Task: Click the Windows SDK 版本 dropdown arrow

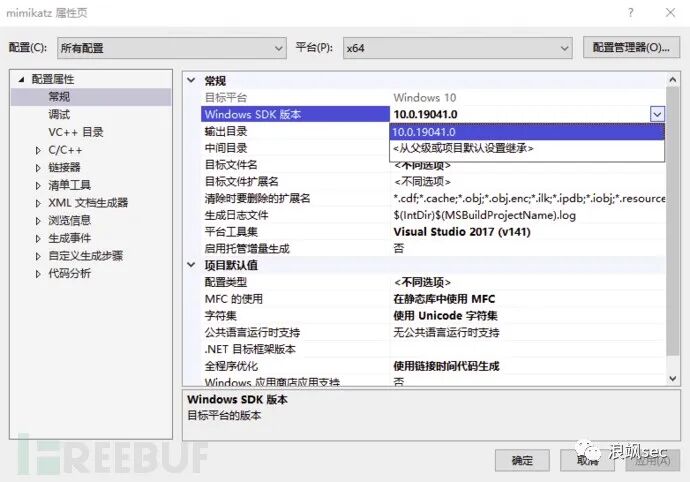Action: click(657, 114)
